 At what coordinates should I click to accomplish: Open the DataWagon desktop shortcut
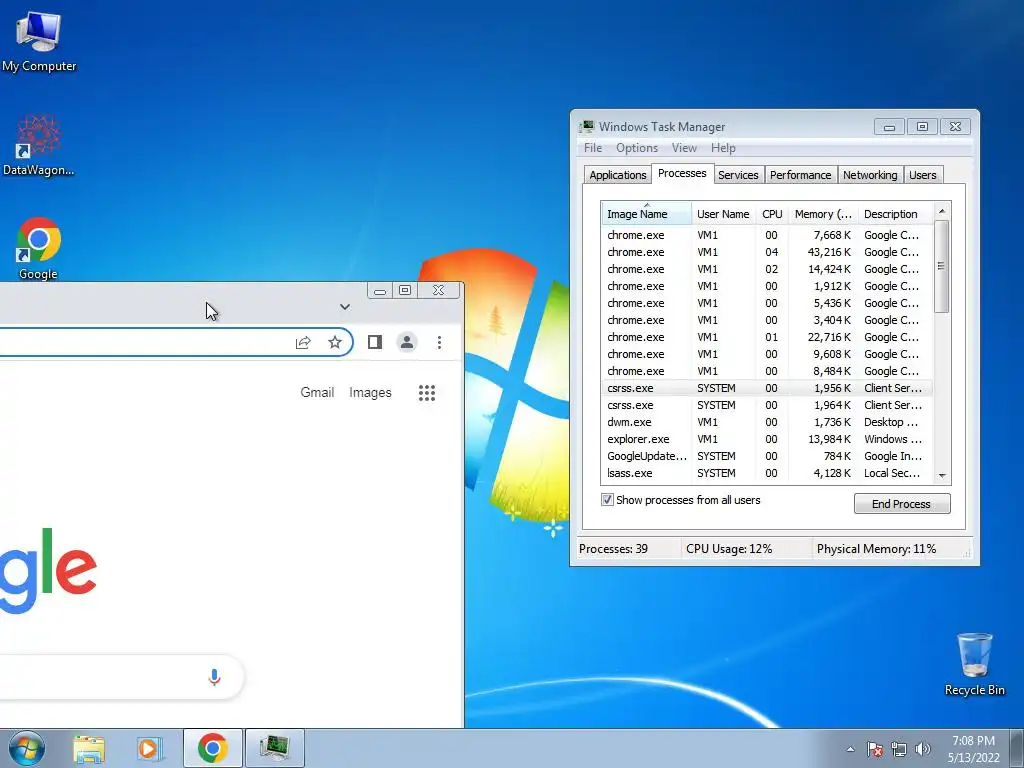(x=39, y=145)
